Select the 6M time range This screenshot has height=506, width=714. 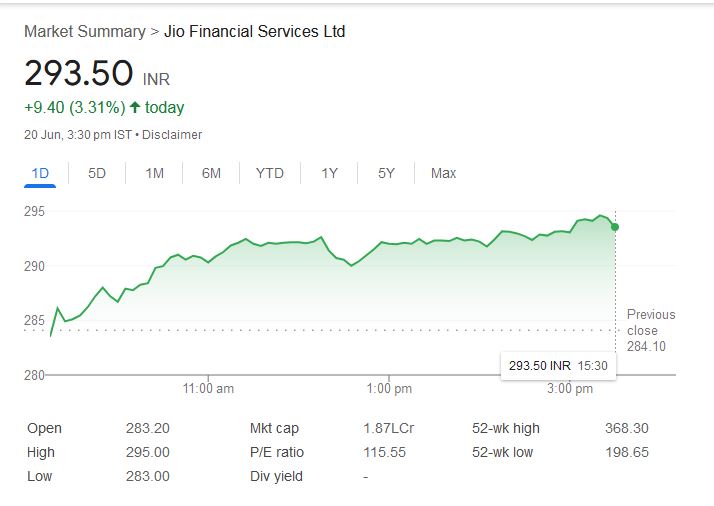point(211,173)
